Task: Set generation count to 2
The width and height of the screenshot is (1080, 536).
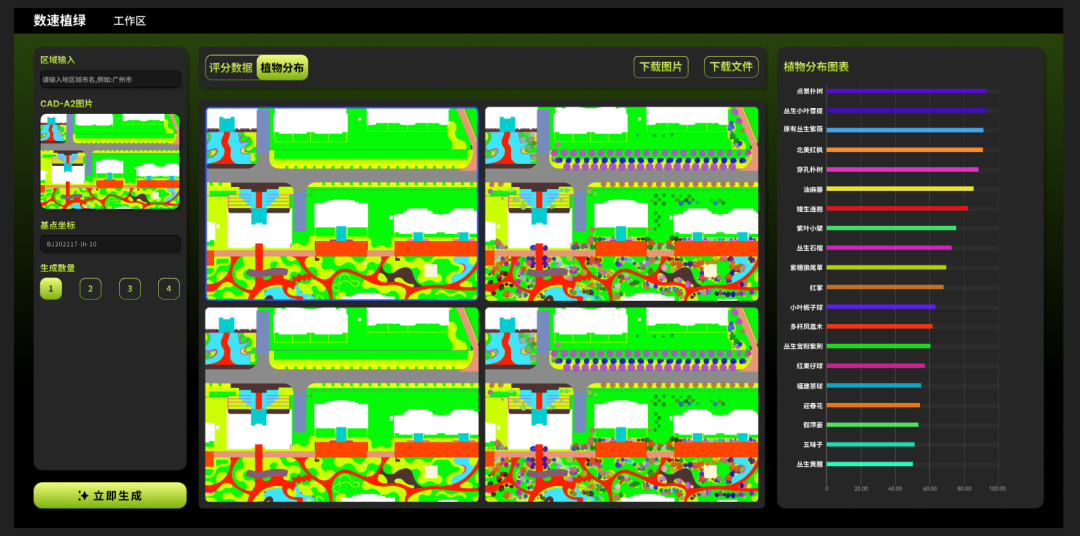Action: [90, 289]
